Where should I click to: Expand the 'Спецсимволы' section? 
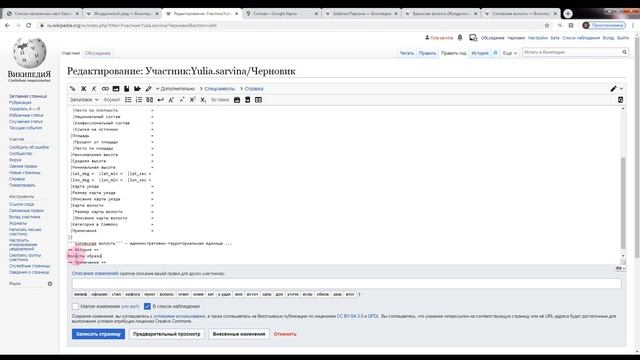[x=217, y=89]
